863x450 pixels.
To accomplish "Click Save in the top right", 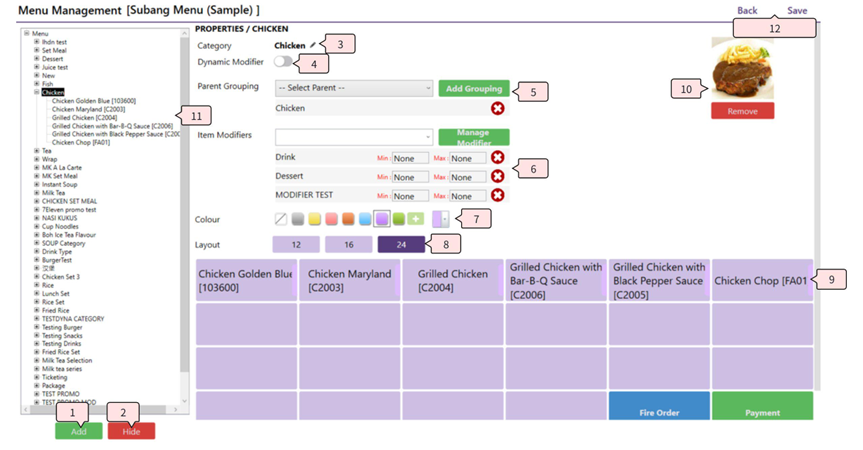I will pos(797,10).
